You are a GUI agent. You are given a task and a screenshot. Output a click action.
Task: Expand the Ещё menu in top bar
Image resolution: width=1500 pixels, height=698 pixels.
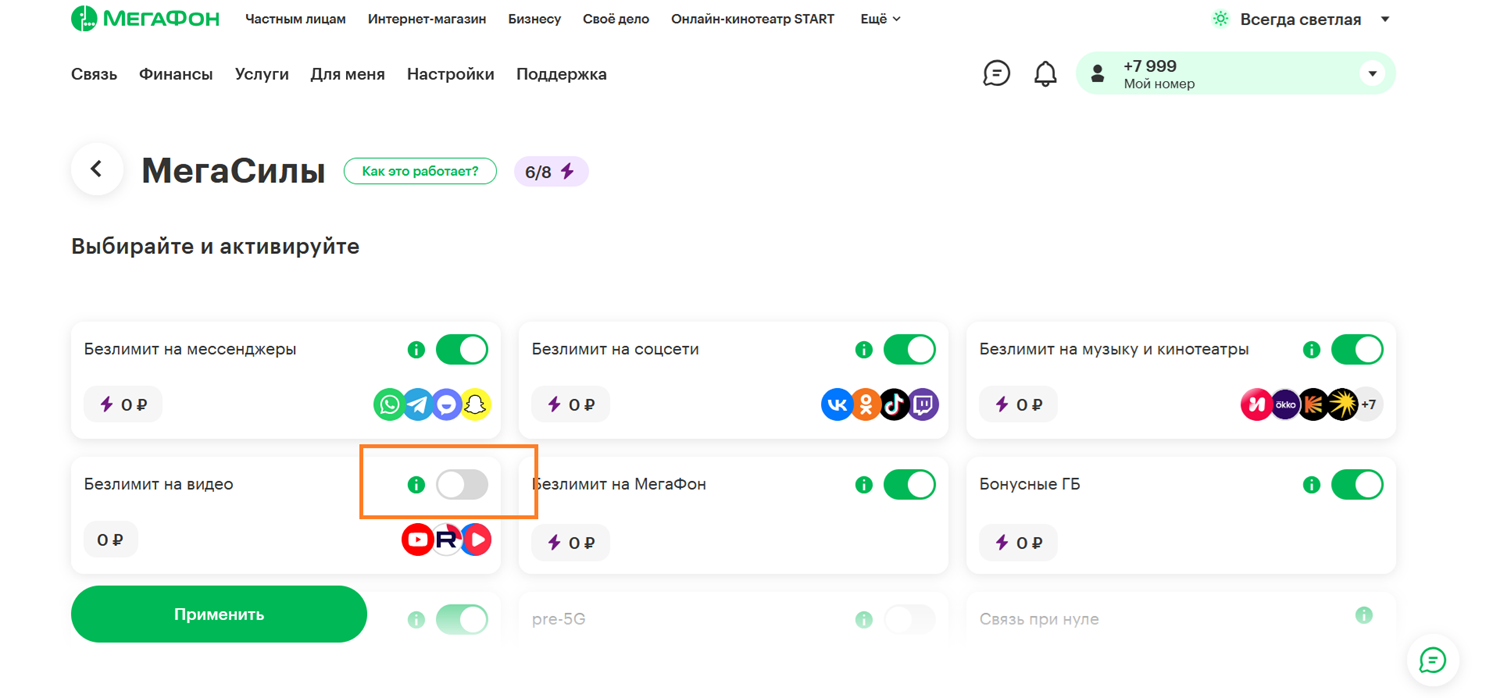(880, 19)
